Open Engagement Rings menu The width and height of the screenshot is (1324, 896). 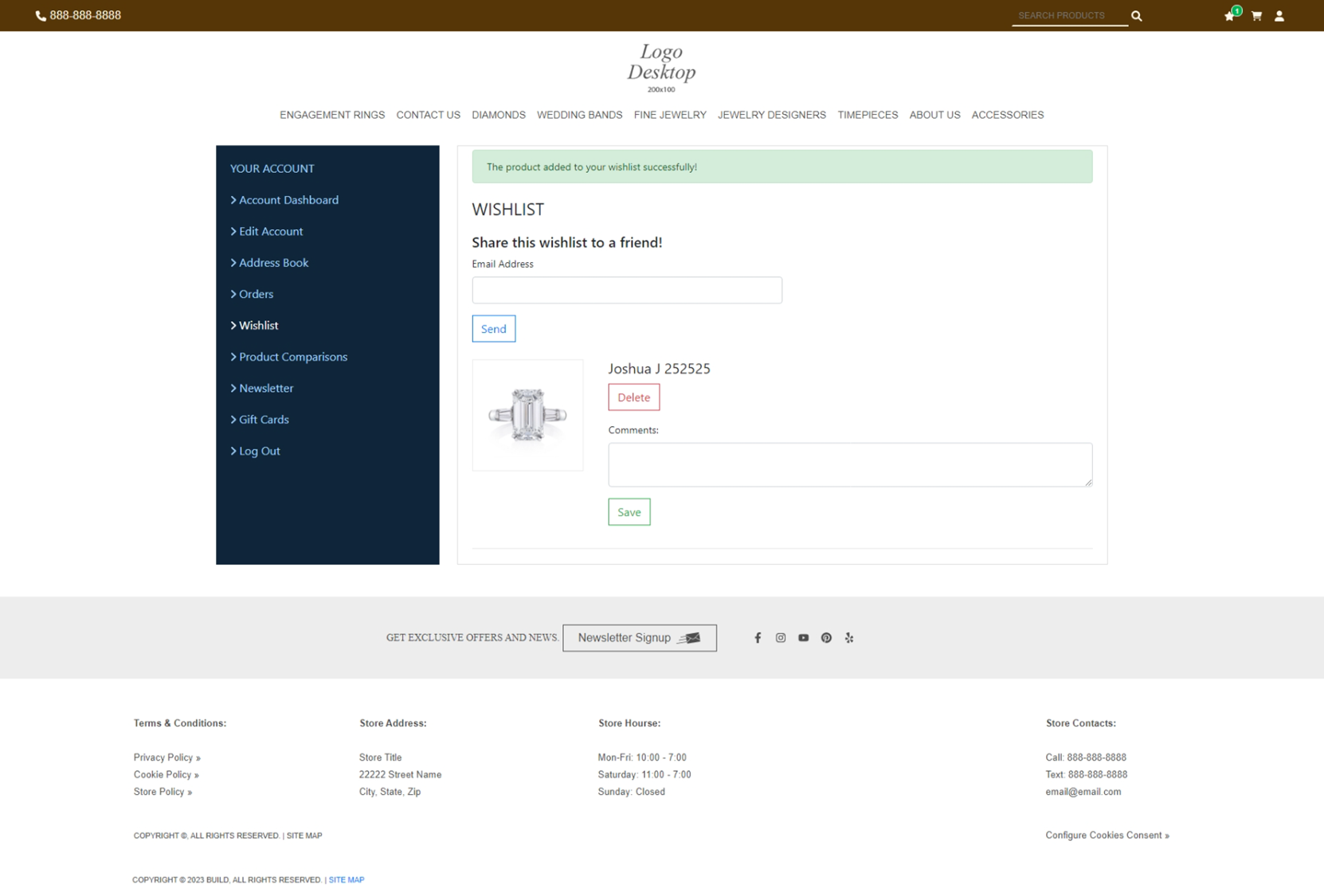click(x=331, y=115)
